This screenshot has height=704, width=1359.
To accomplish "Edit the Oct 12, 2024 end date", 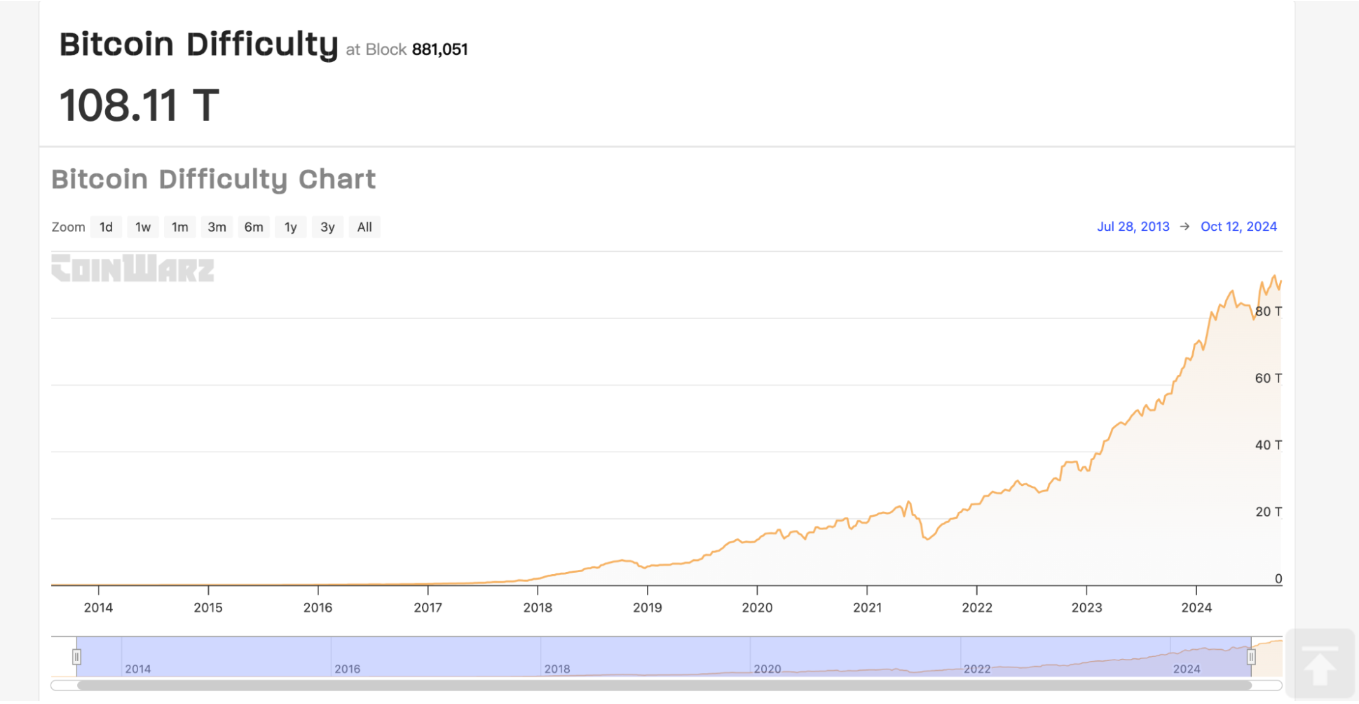I will pos(1239,227).
